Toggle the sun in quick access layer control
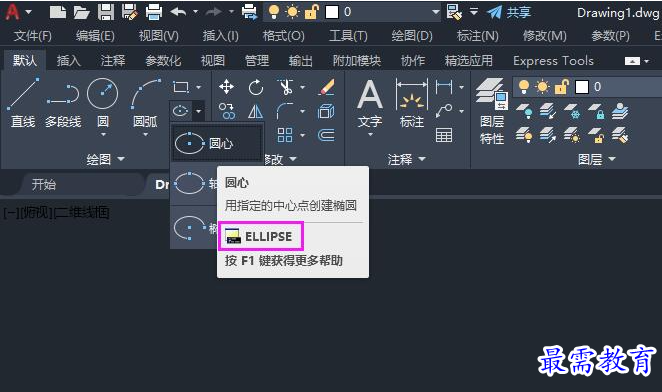Image resolution: width=662 pixels, height=392 pixels. coord(292,12)
